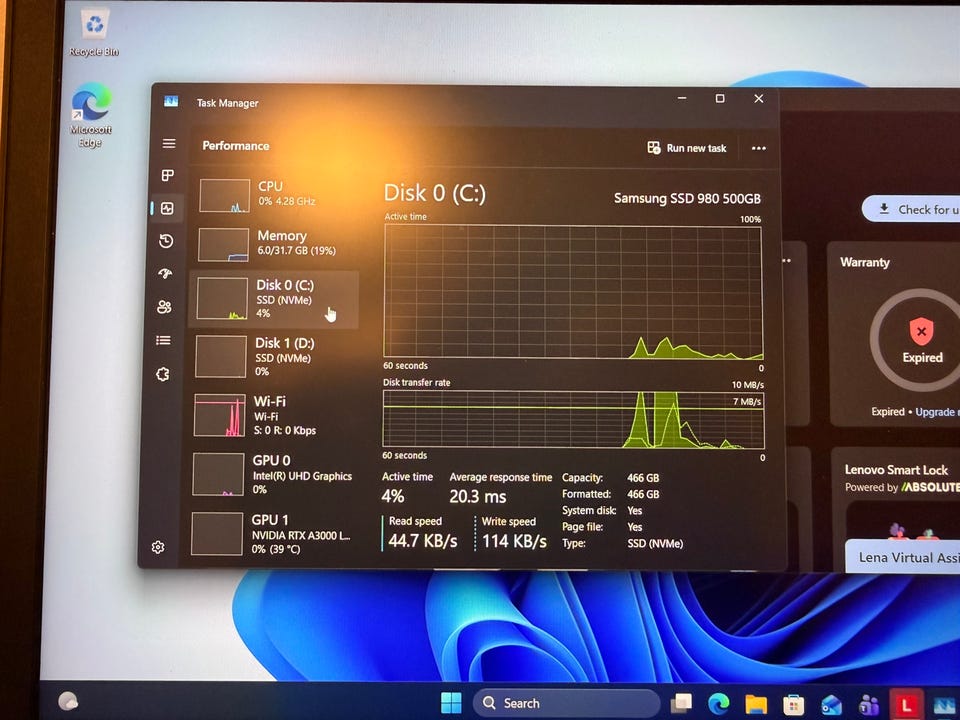Select Disk 1 (D:) performance entry
This screenshot has width=960, height=720.
tap(272, 356)
